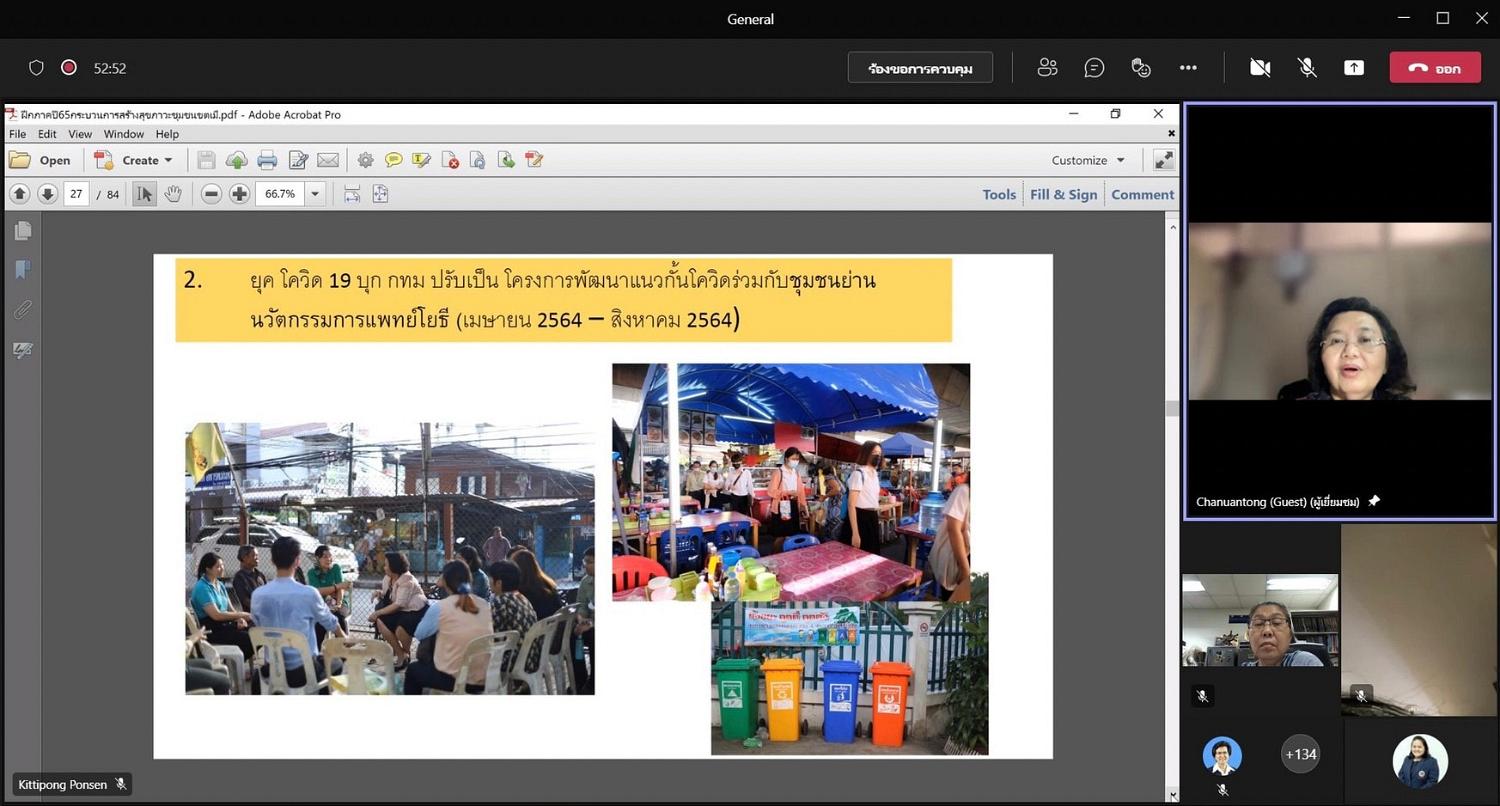The width and height of the screenshot is (1500, 806).
Task: Go to the next page
Action: [47, 194]
